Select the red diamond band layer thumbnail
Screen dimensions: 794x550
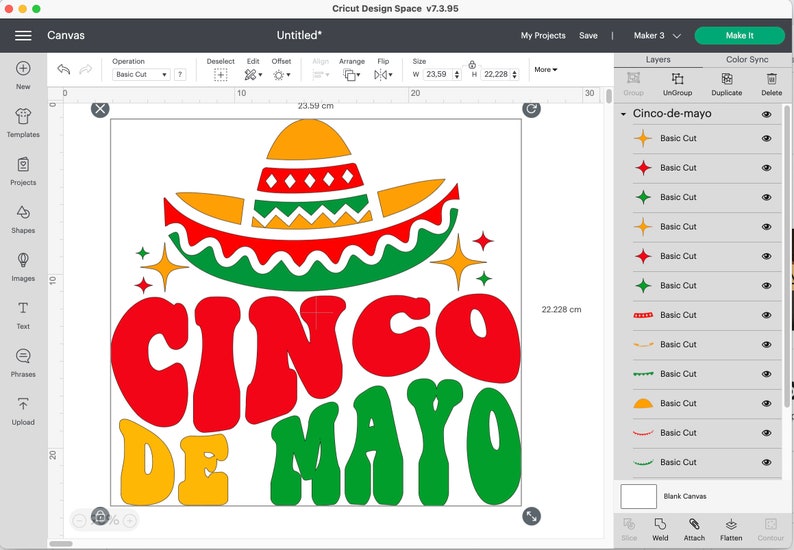tap(643, 315)
